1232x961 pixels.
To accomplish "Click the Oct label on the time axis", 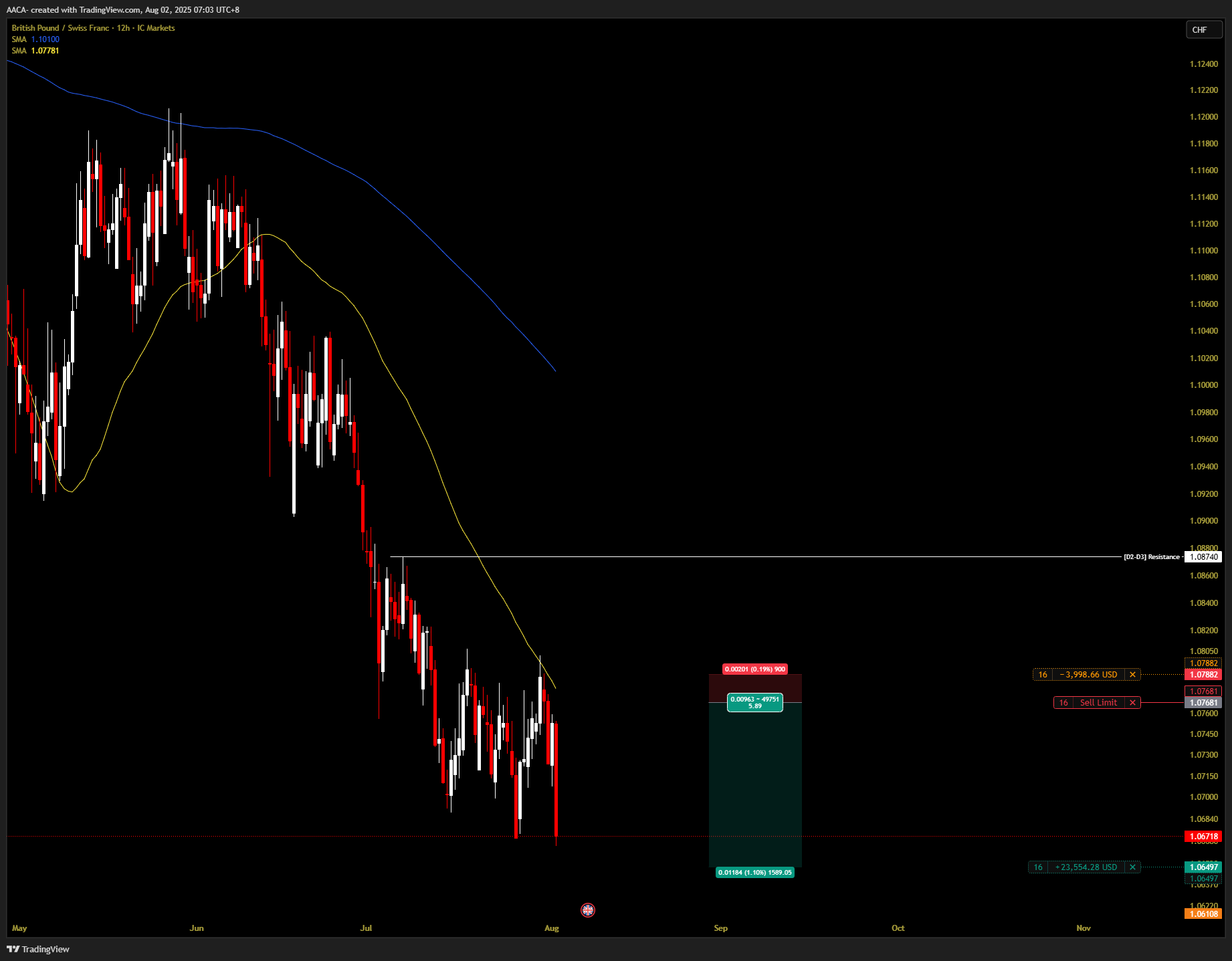I will (898, 928).
